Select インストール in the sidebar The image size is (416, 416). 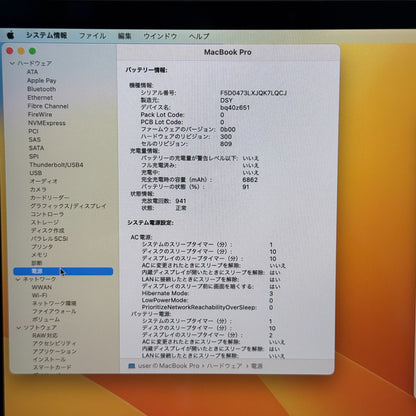tap(49, 359)
